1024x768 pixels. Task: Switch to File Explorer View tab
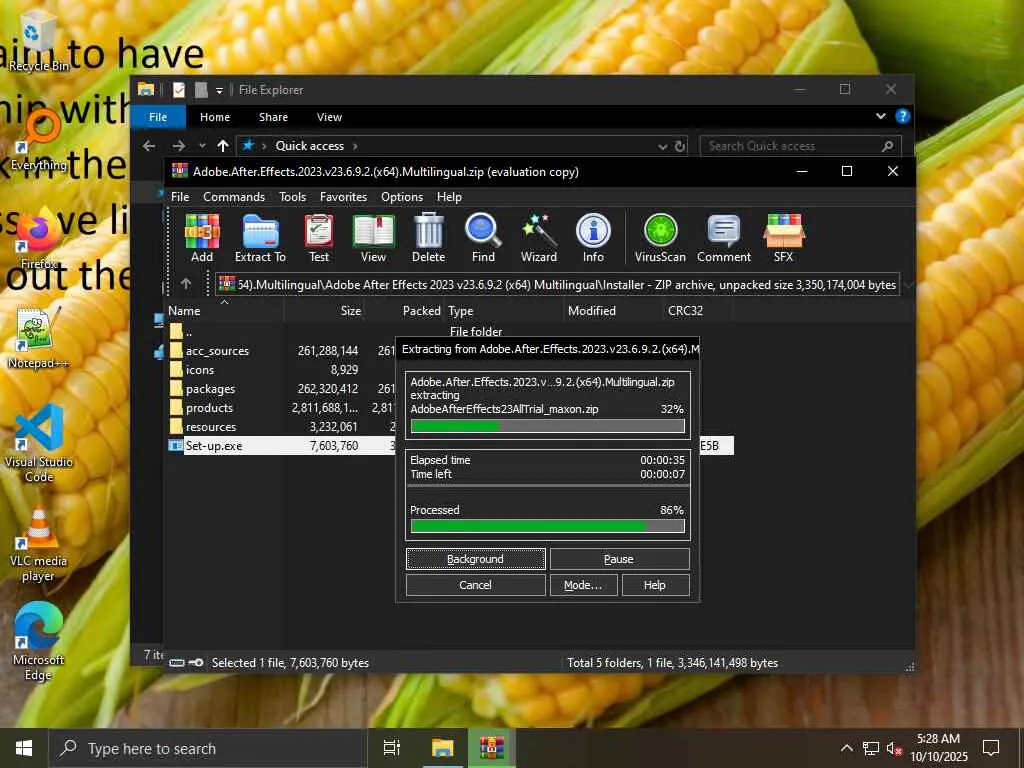click(x=329, y=117)
